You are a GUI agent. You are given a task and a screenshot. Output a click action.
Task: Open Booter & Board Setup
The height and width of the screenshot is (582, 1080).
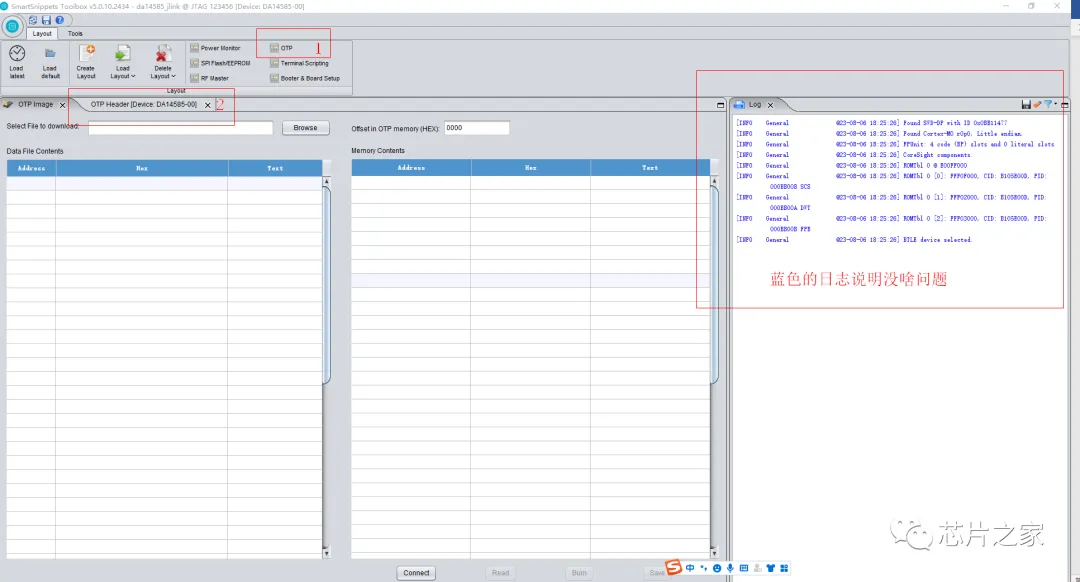coord(305,79)
